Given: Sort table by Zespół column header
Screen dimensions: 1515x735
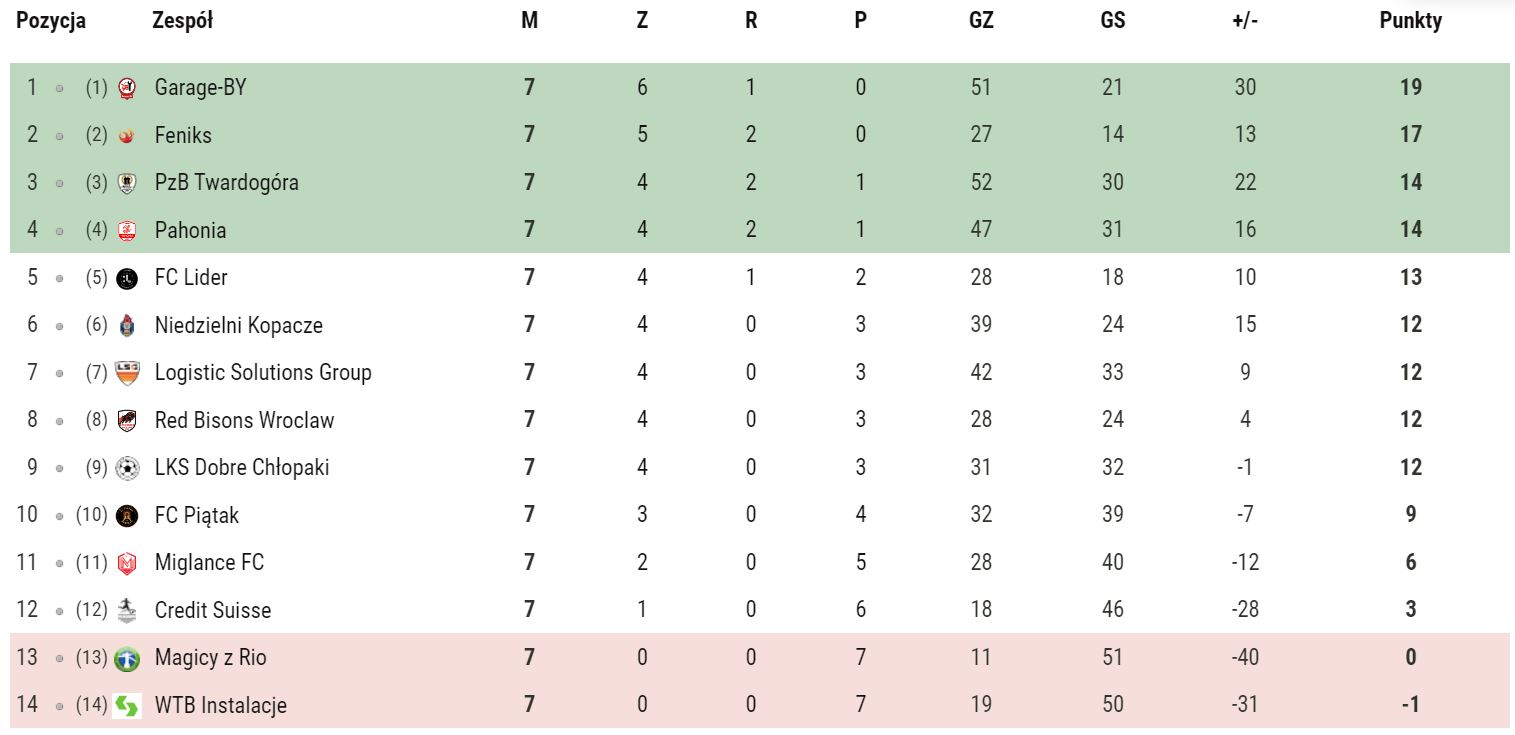Looking at the screenshot, I should pyautogui.click(x=182, y=21).
